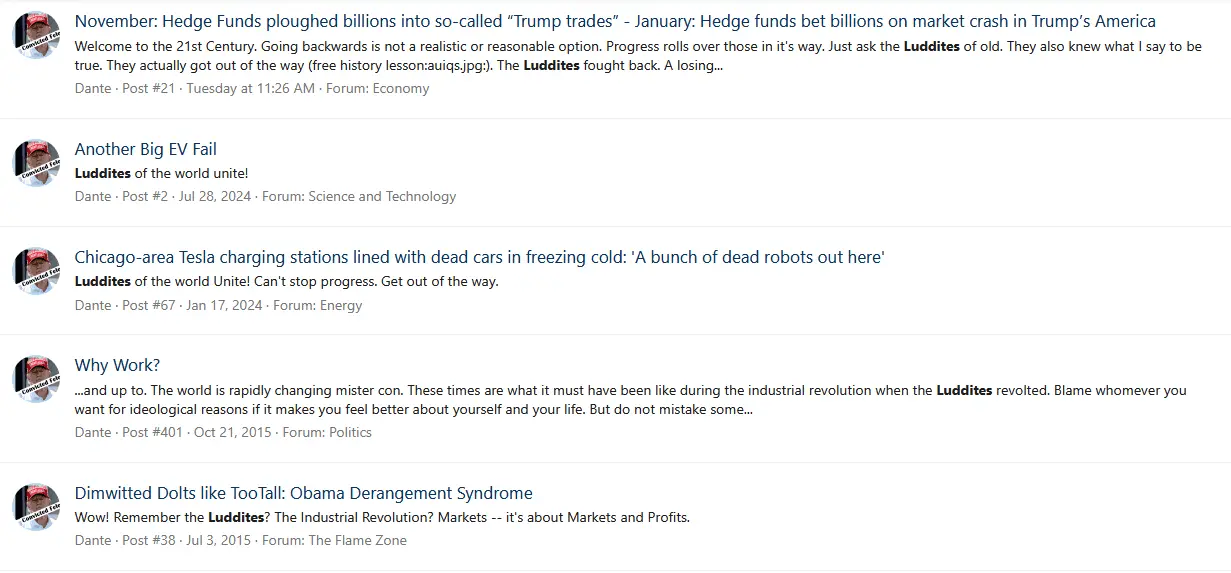This screenshot has height=573, width=1231.
Task: Open the 'Why Work?' thread title
Action: 117,365
